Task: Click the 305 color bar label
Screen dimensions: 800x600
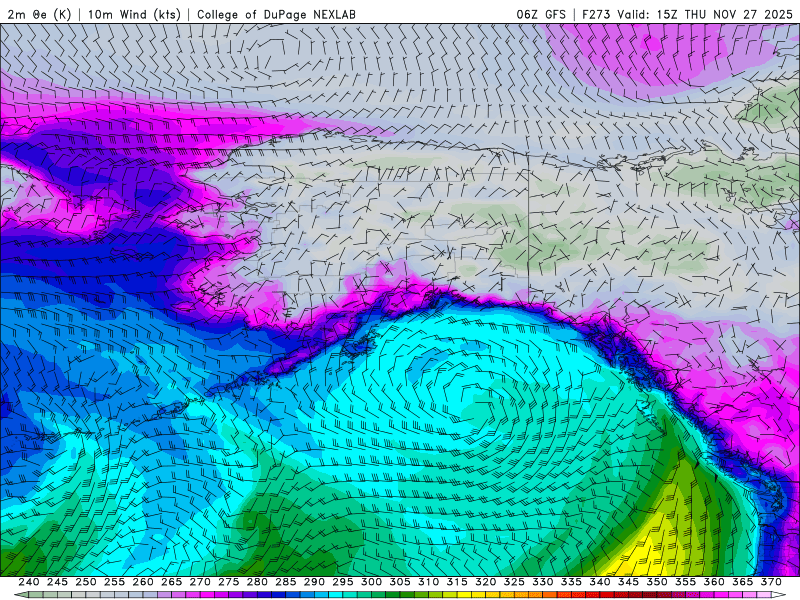Action: pos(400,582)
